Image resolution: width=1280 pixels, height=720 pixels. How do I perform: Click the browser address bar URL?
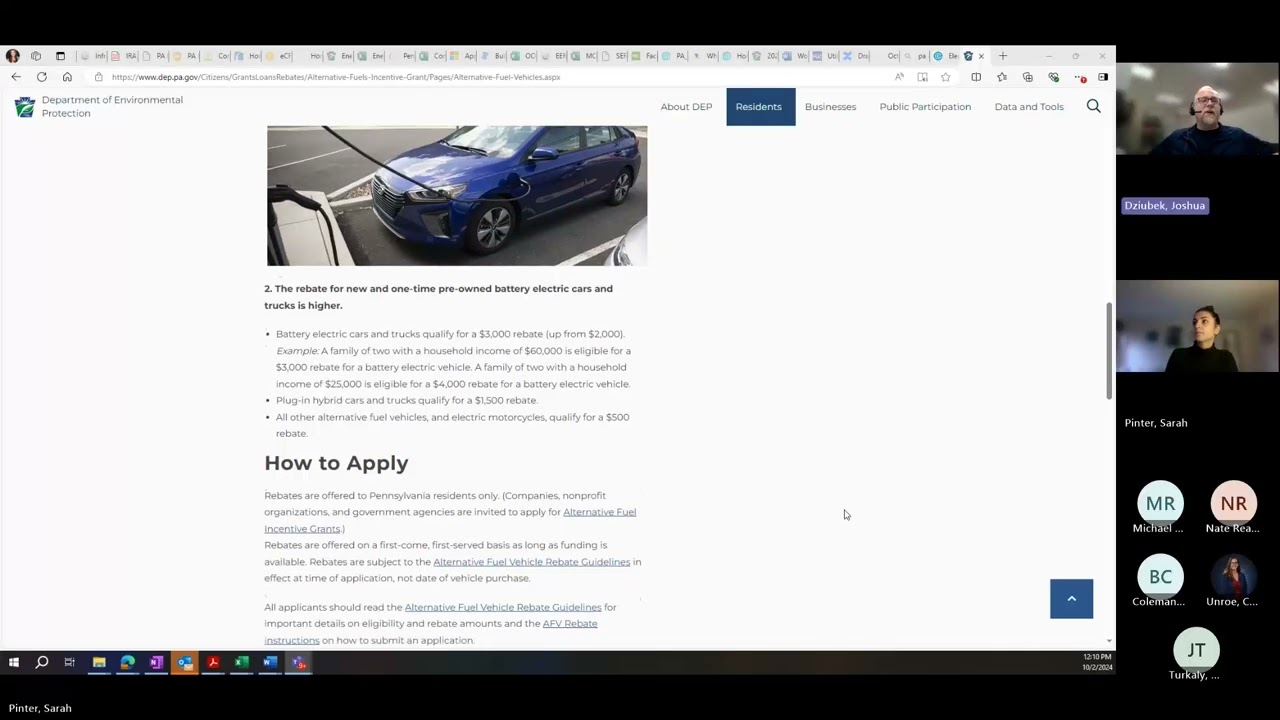click(x=336, y=77)
